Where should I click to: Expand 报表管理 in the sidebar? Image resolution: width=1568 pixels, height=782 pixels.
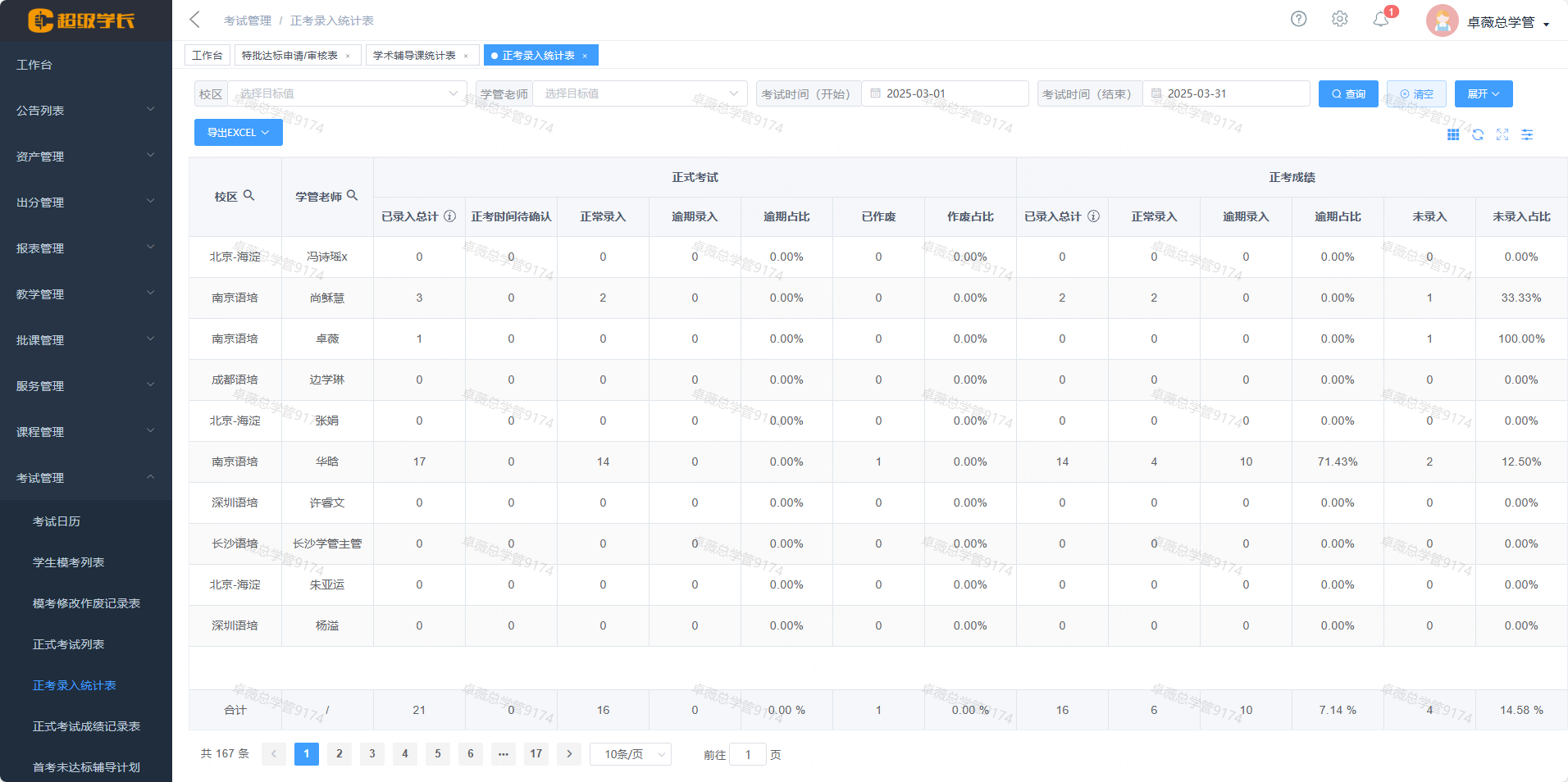tap(85, 248)
